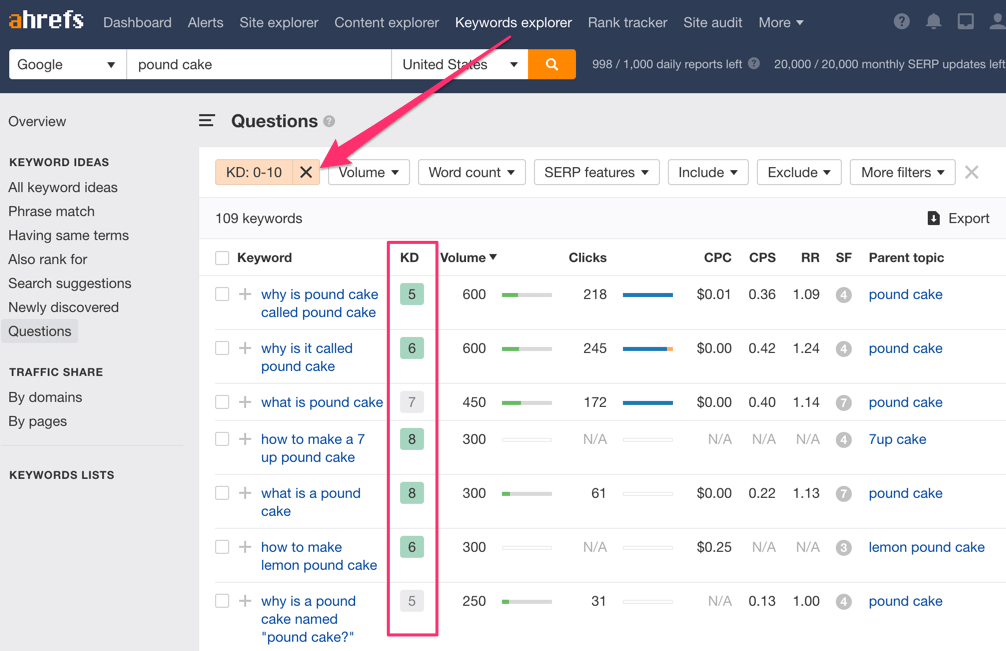This screenshot has height=651, width=1006.
Task: Click inside the 'pound cake' search field
Action: (250, 63)
